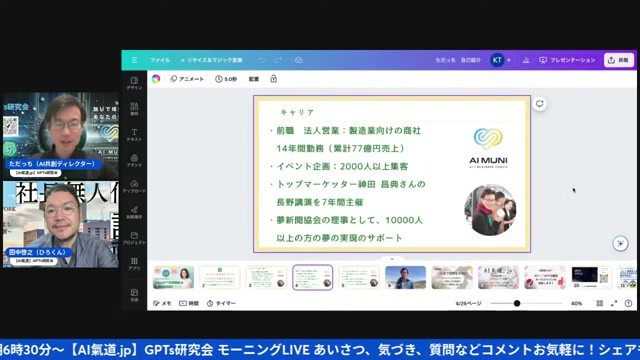Open the アプリ apps panel

tap(134, 264)
